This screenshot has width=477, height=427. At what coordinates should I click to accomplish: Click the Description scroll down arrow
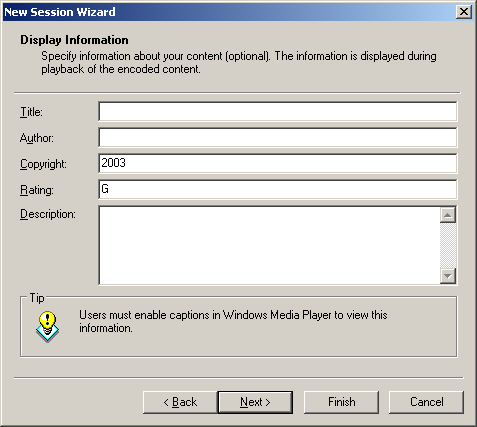click(448, 276)
